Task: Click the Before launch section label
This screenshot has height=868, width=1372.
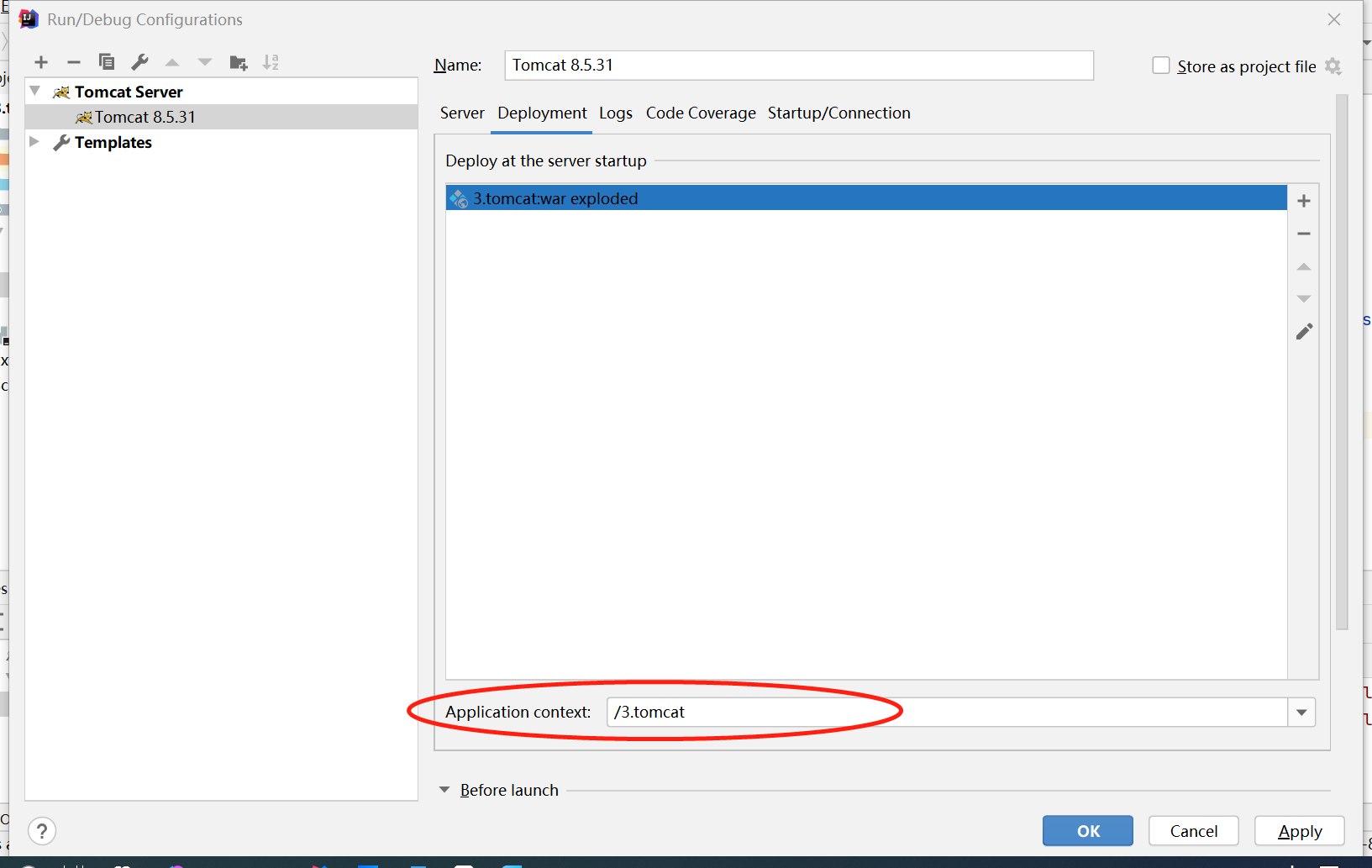Action: 509,790
